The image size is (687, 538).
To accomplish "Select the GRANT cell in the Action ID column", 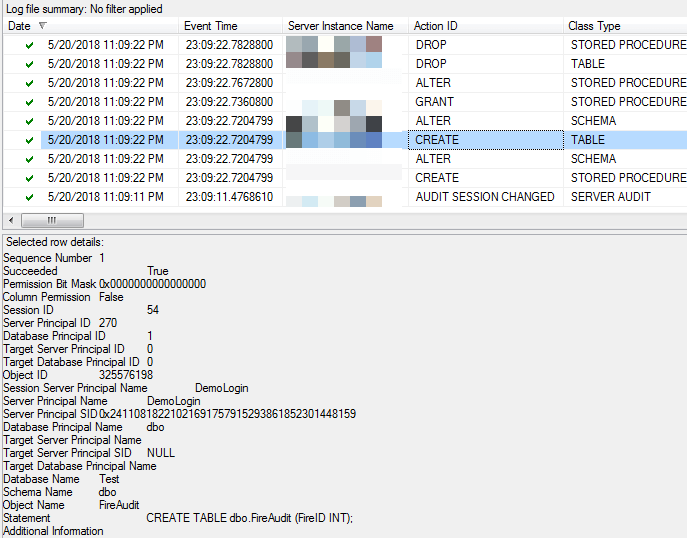I will pos(434,102).
